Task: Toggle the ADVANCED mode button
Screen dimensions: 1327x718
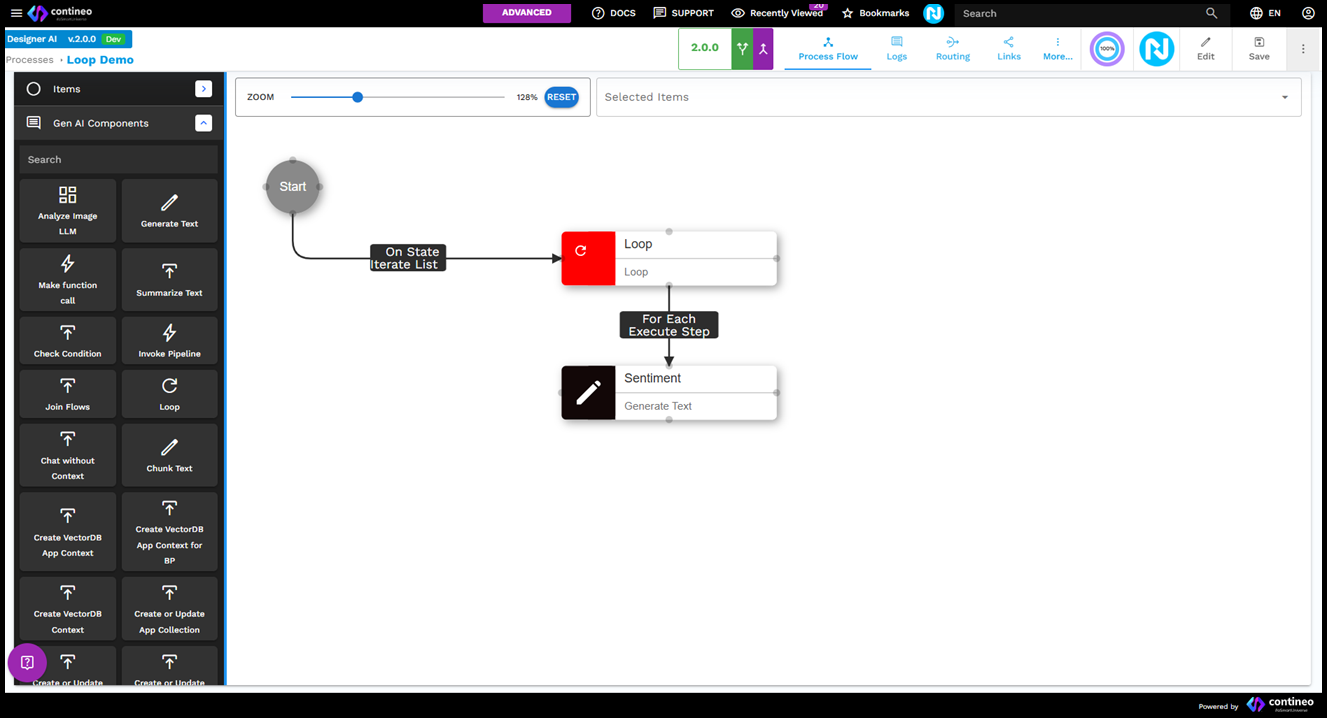Action: point(527,13)
